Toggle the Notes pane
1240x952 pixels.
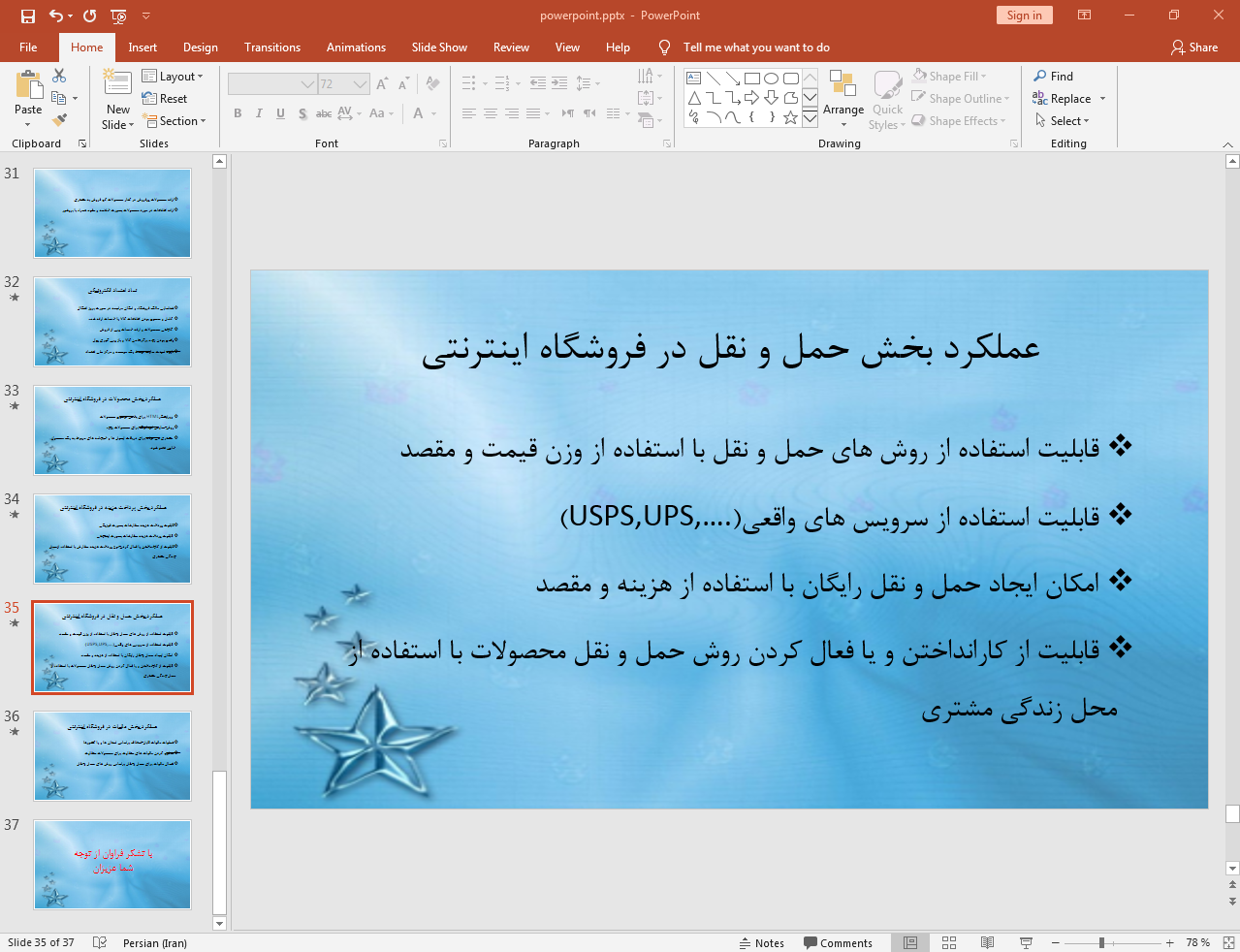tap(762, 942)
